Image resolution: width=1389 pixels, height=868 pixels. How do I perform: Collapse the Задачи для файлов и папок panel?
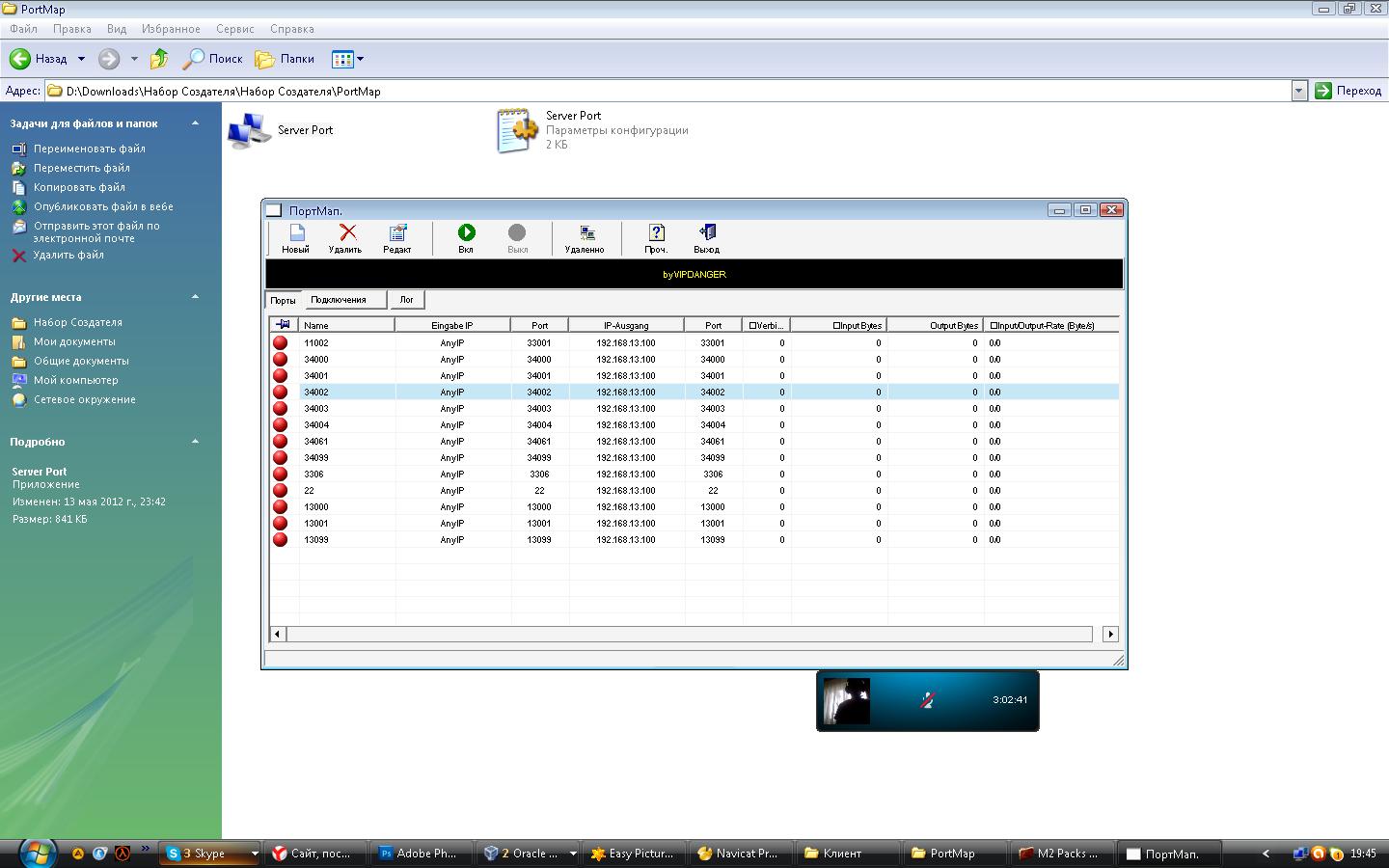click(195, 123)
